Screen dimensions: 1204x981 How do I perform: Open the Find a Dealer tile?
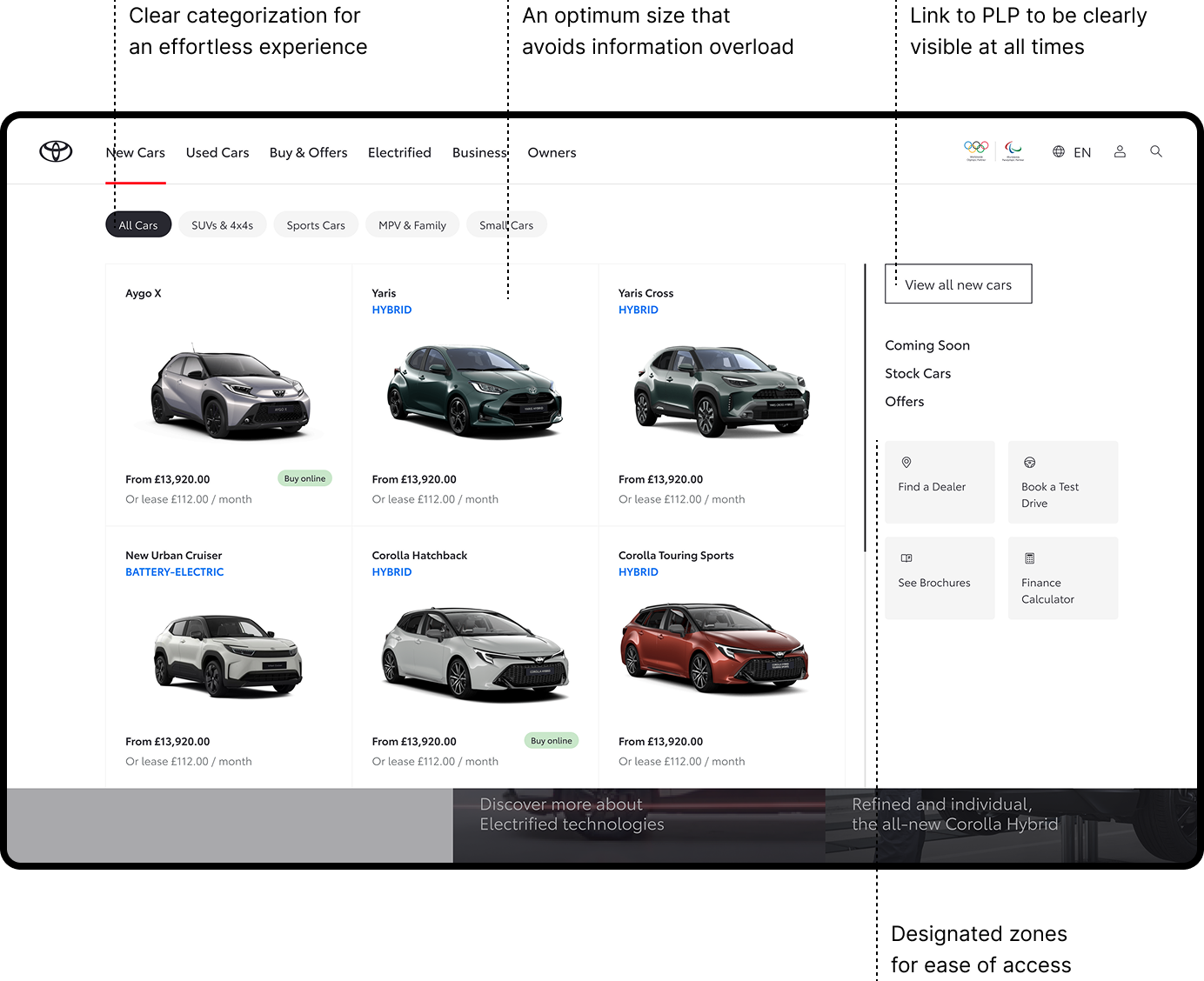click(940, 482)
